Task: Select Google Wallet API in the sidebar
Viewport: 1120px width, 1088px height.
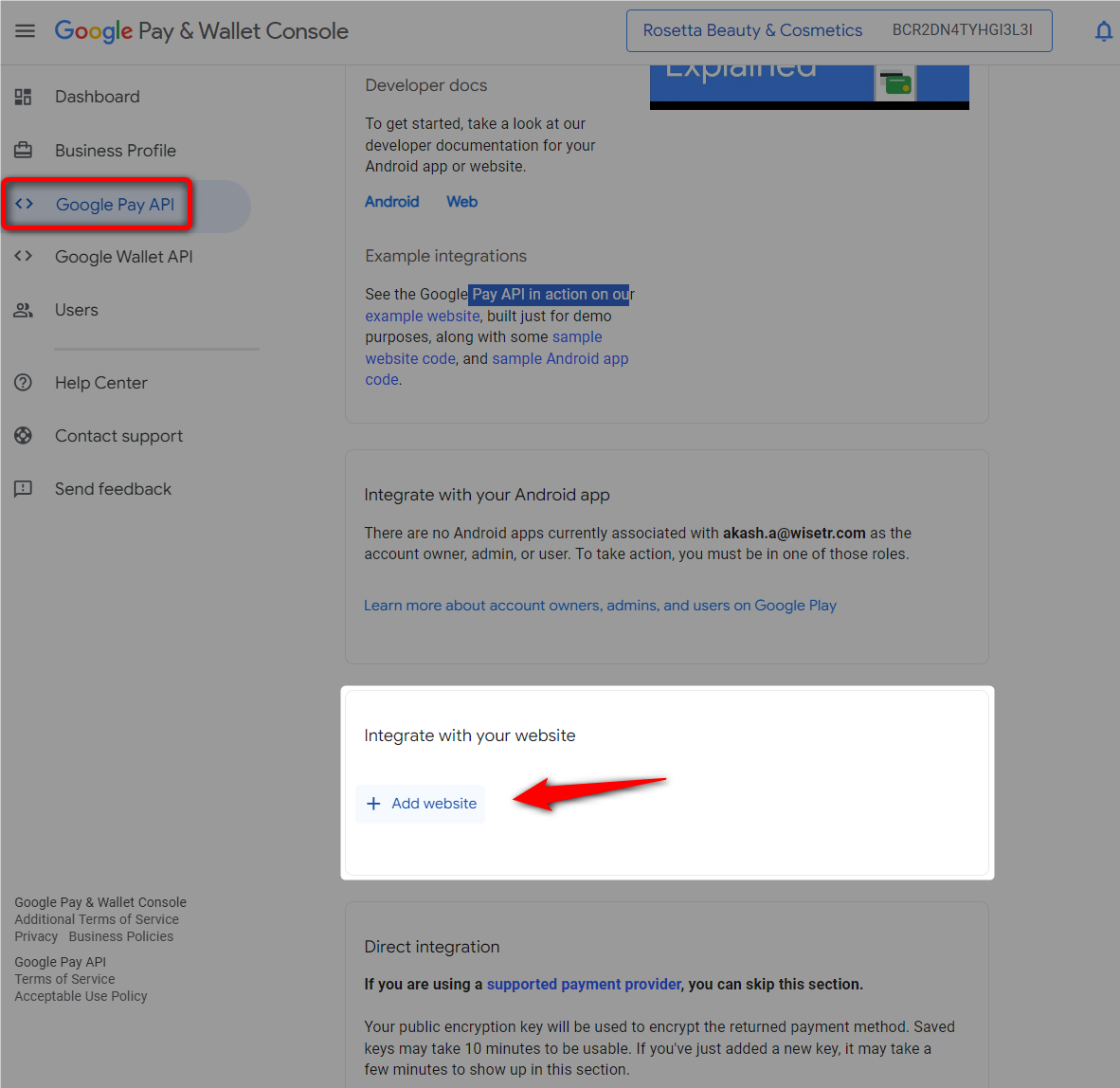Action: coord(123,256)
